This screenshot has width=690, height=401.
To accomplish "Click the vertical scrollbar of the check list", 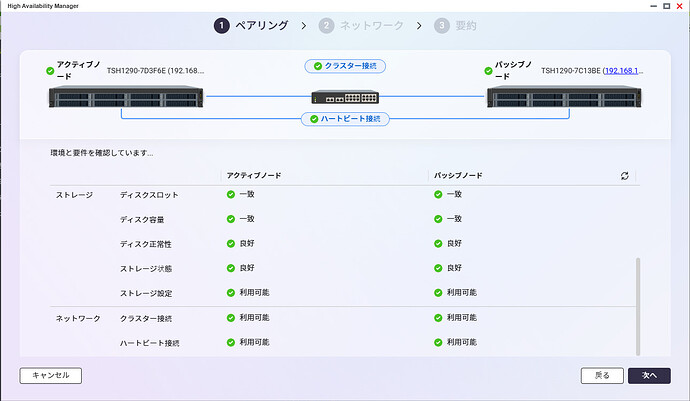I will point(638,305).
